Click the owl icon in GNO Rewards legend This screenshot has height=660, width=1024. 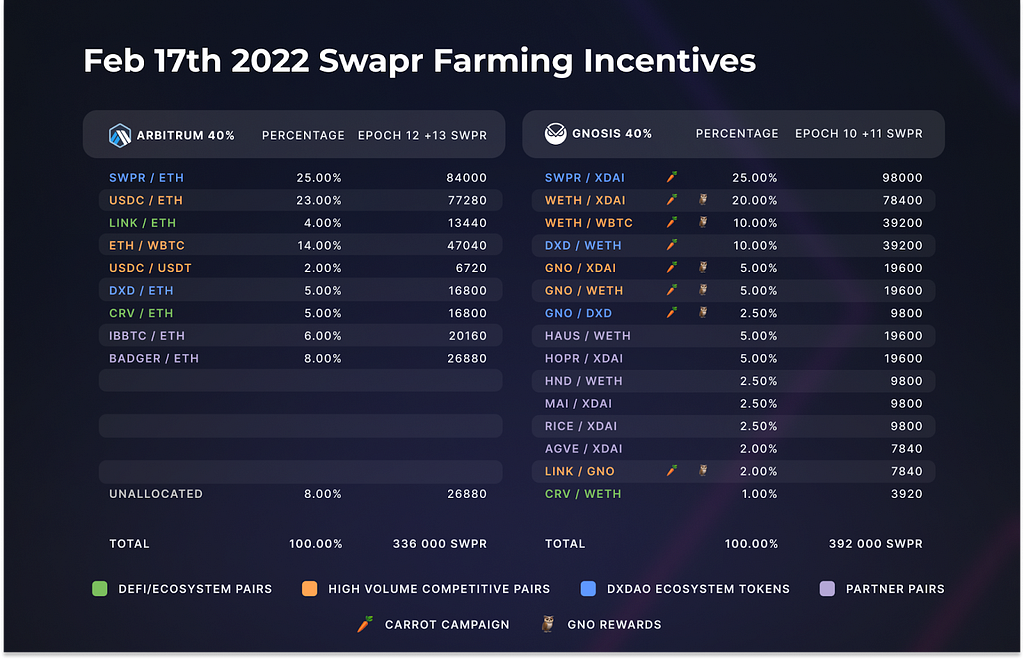coord(548,624)
